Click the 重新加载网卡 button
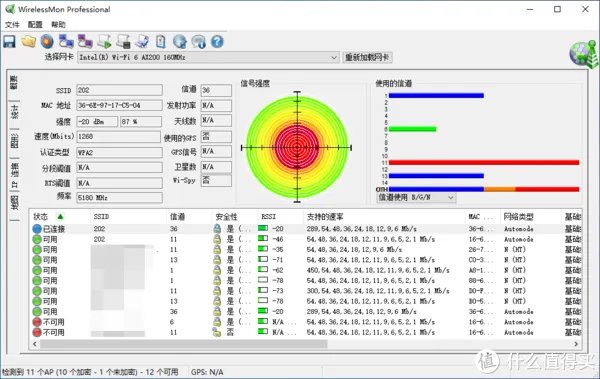The width and height of the screenshot is (600, 379). pos(367,57)
